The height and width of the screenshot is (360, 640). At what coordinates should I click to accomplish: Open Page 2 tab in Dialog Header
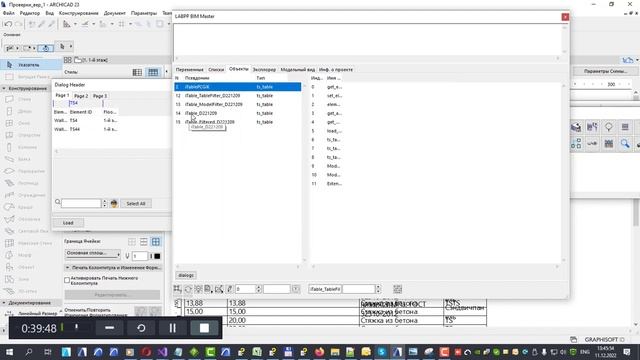tap(81, 96)
